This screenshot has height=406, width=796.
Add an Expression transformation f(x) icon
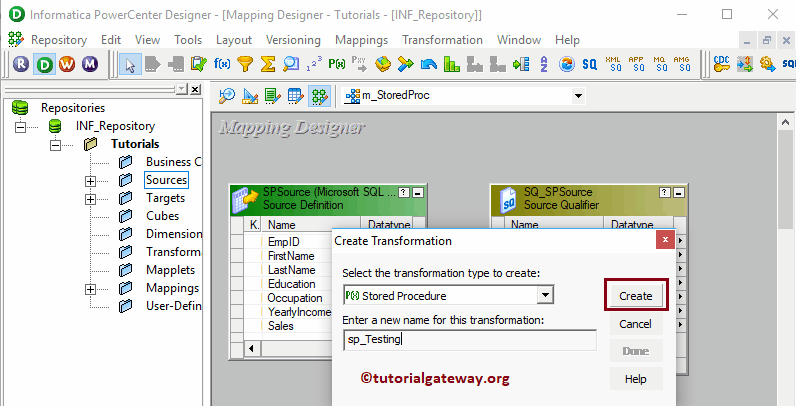pos(222,64)
